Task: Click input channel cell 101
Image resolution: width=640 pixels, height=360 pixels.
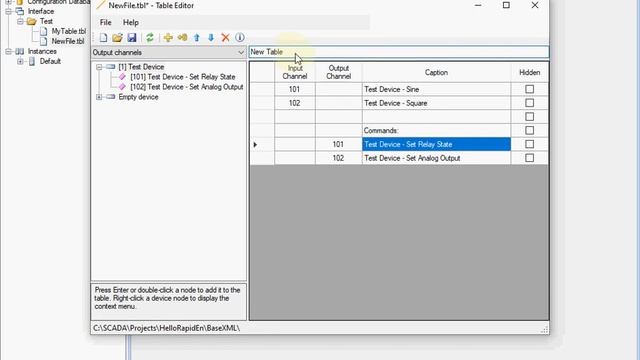Action: click(x=295, y=89)
